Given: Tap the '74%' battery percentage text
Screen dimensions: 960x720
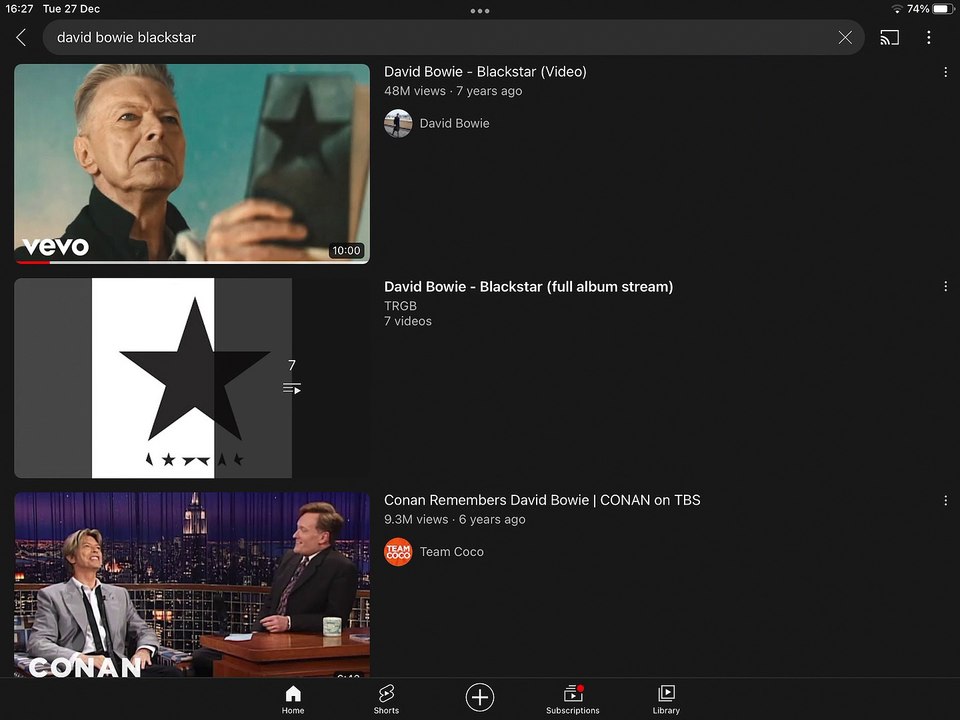Looking at the screenshot, I should pos(918,9).
